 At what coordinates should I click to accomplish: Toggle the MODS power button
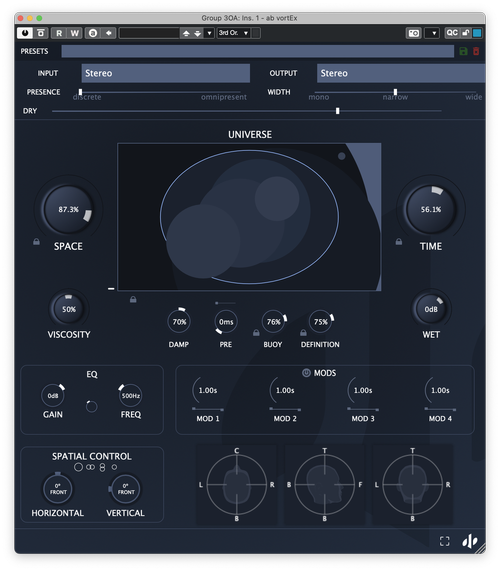click(306, 373)
